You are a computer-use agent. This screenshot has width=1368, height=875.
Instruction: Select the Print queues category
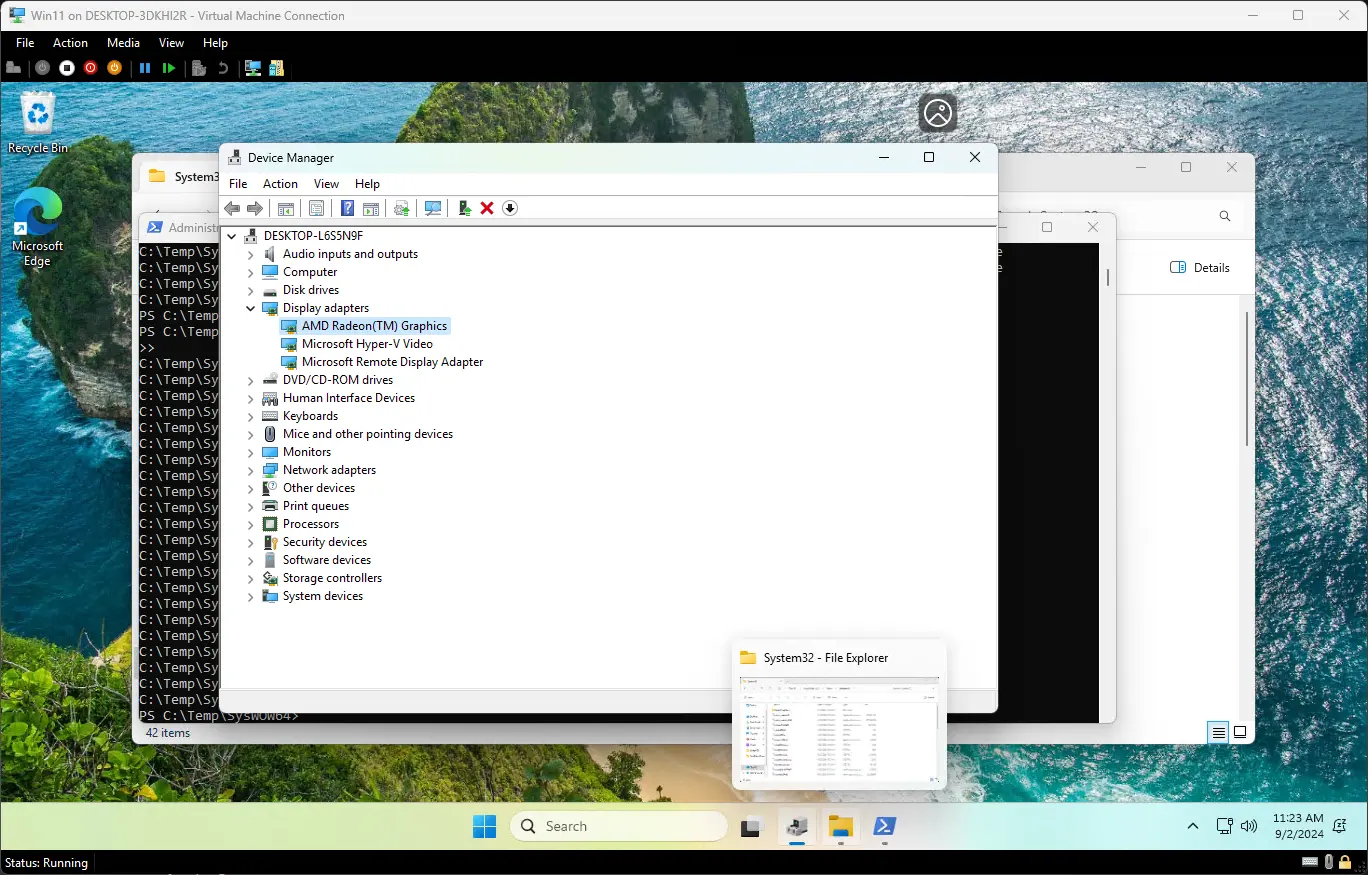pos(316,506)
